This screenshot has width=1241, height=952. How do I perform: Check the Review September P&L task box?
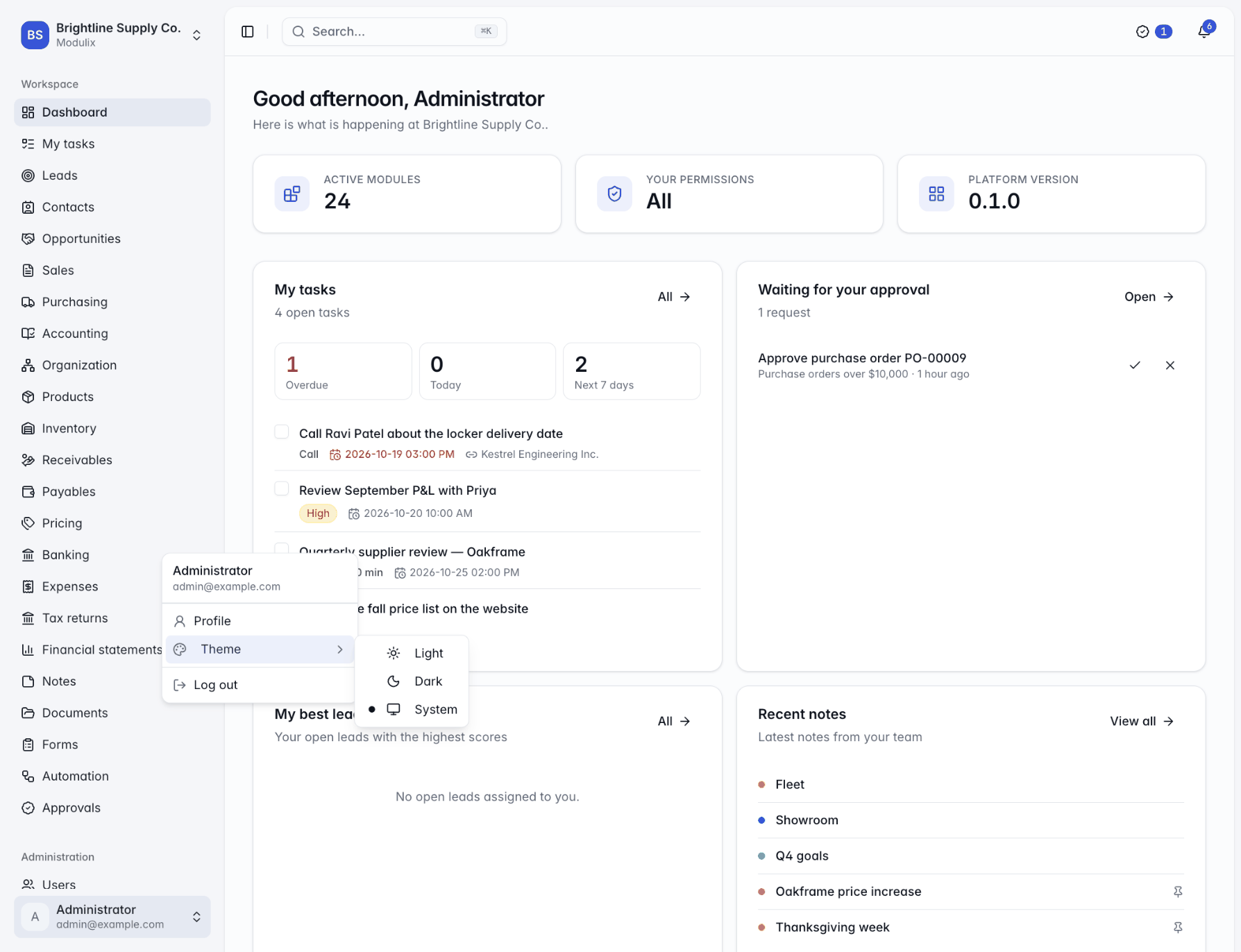[282, 488]
